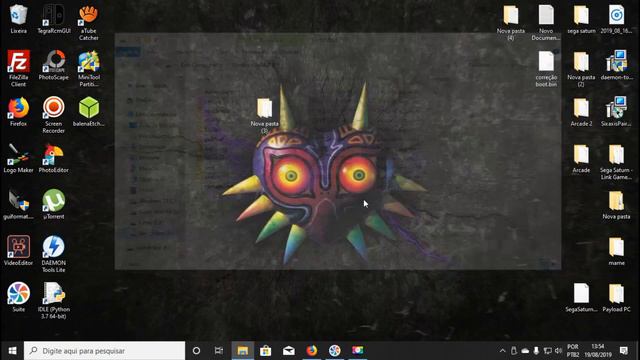Open Firefox from the taskbar
Screen dimensions: 640x360
[x=311, y=351]
